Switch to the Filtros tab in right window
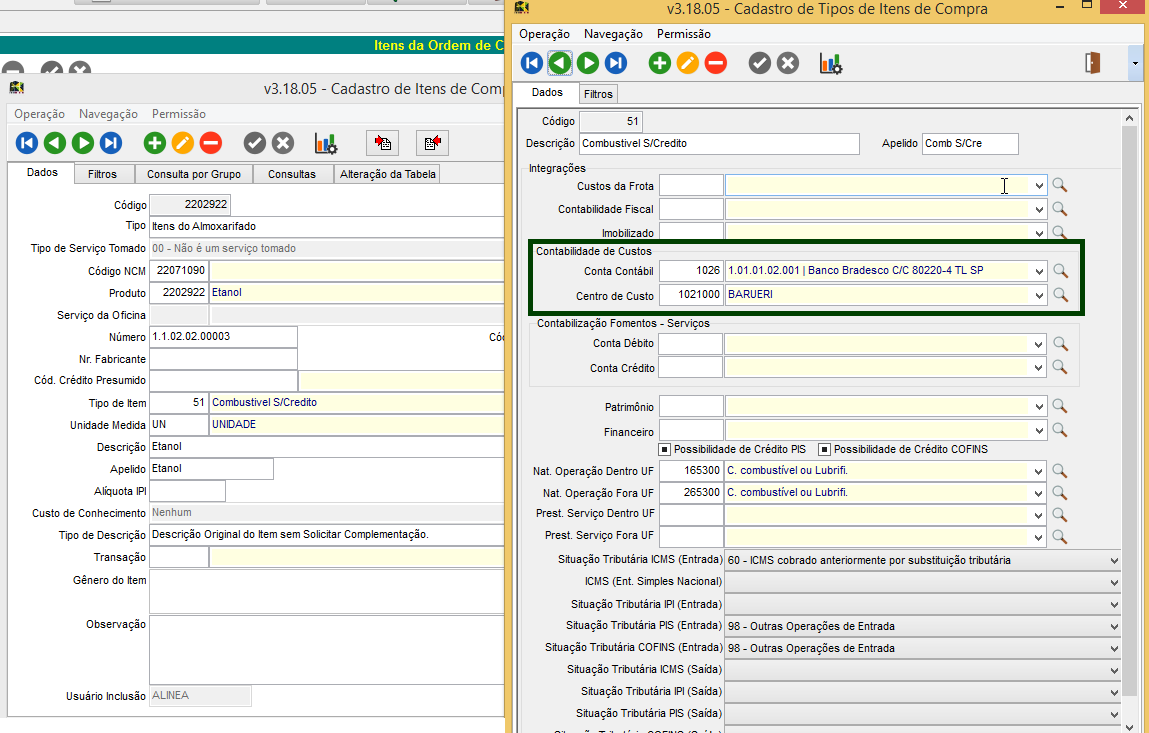Viewport: 1149px width, 733px height. (x=598, y=93)
